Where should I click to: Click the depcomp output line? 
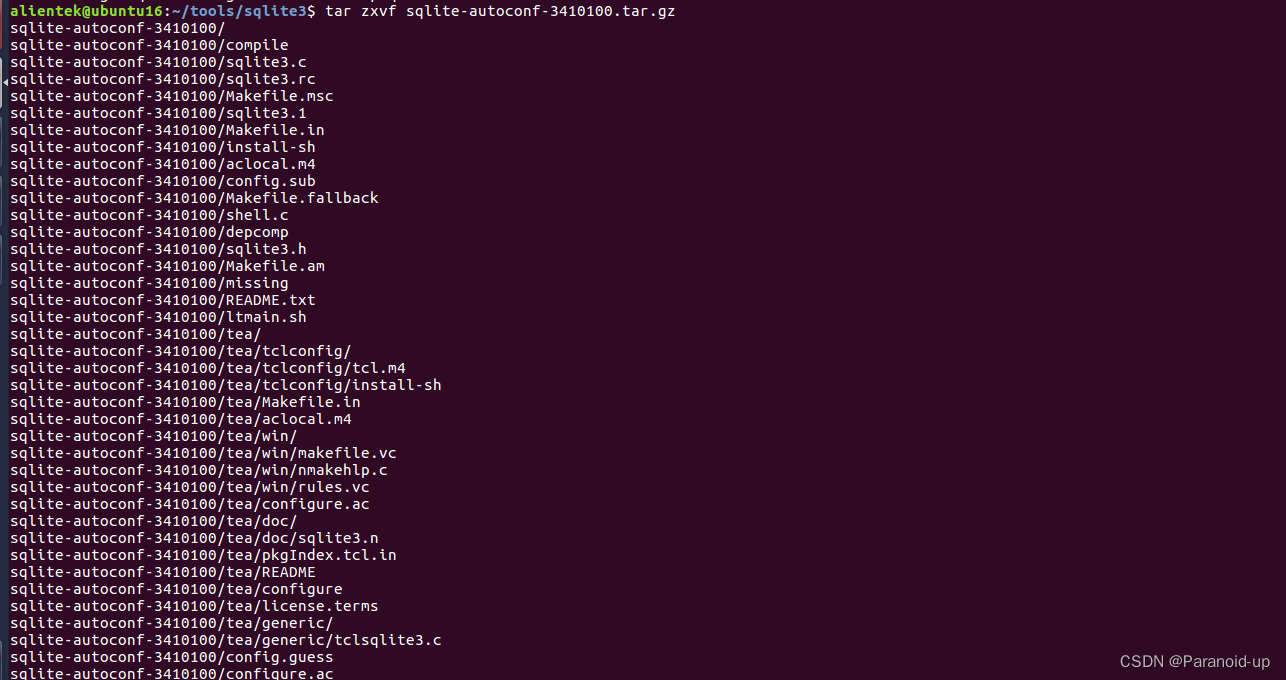[149, 232]
